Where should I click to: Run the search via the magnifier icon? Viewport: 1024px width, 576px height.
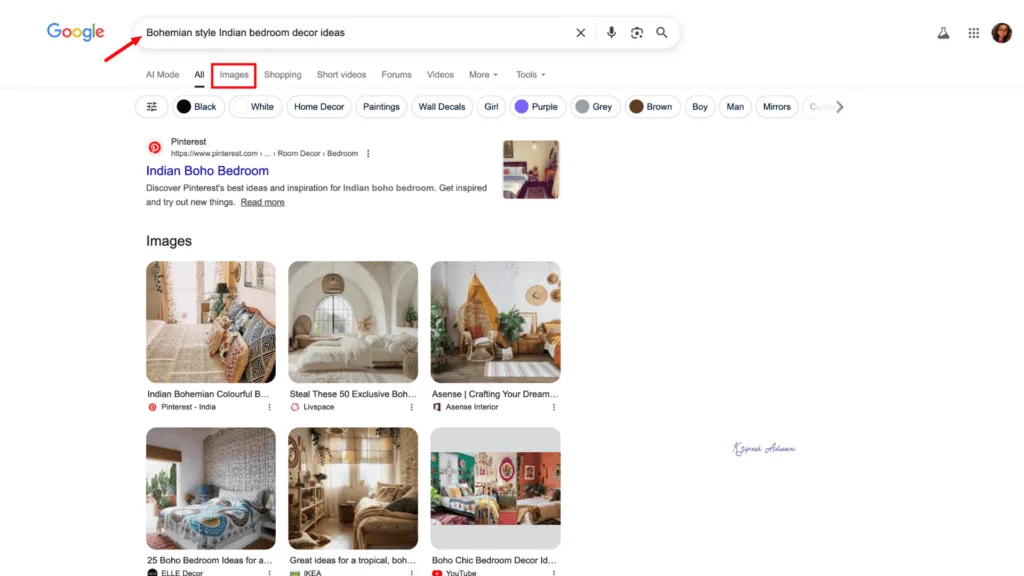[662, 32]
